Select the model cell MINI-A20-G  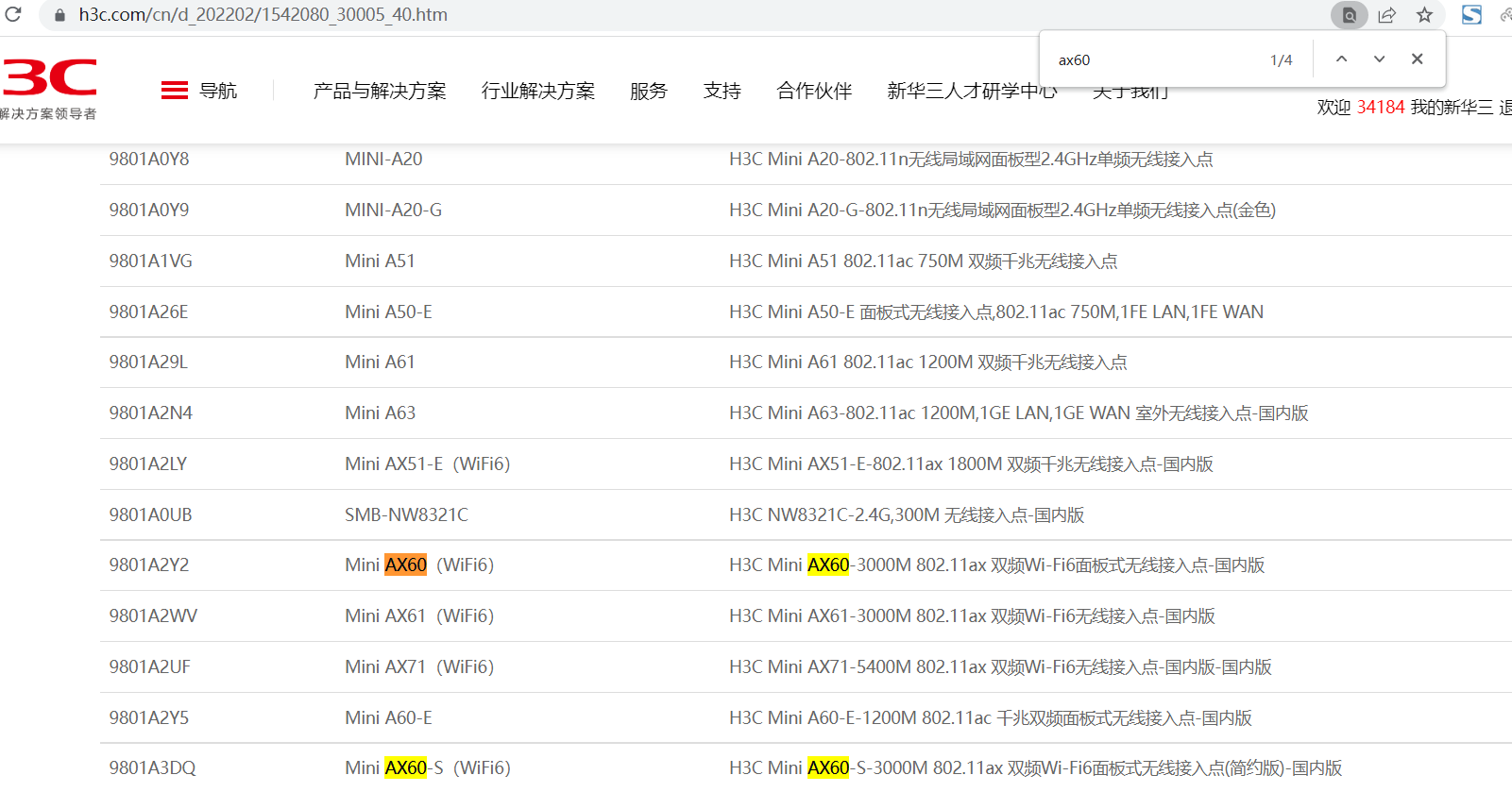[393, 211]
